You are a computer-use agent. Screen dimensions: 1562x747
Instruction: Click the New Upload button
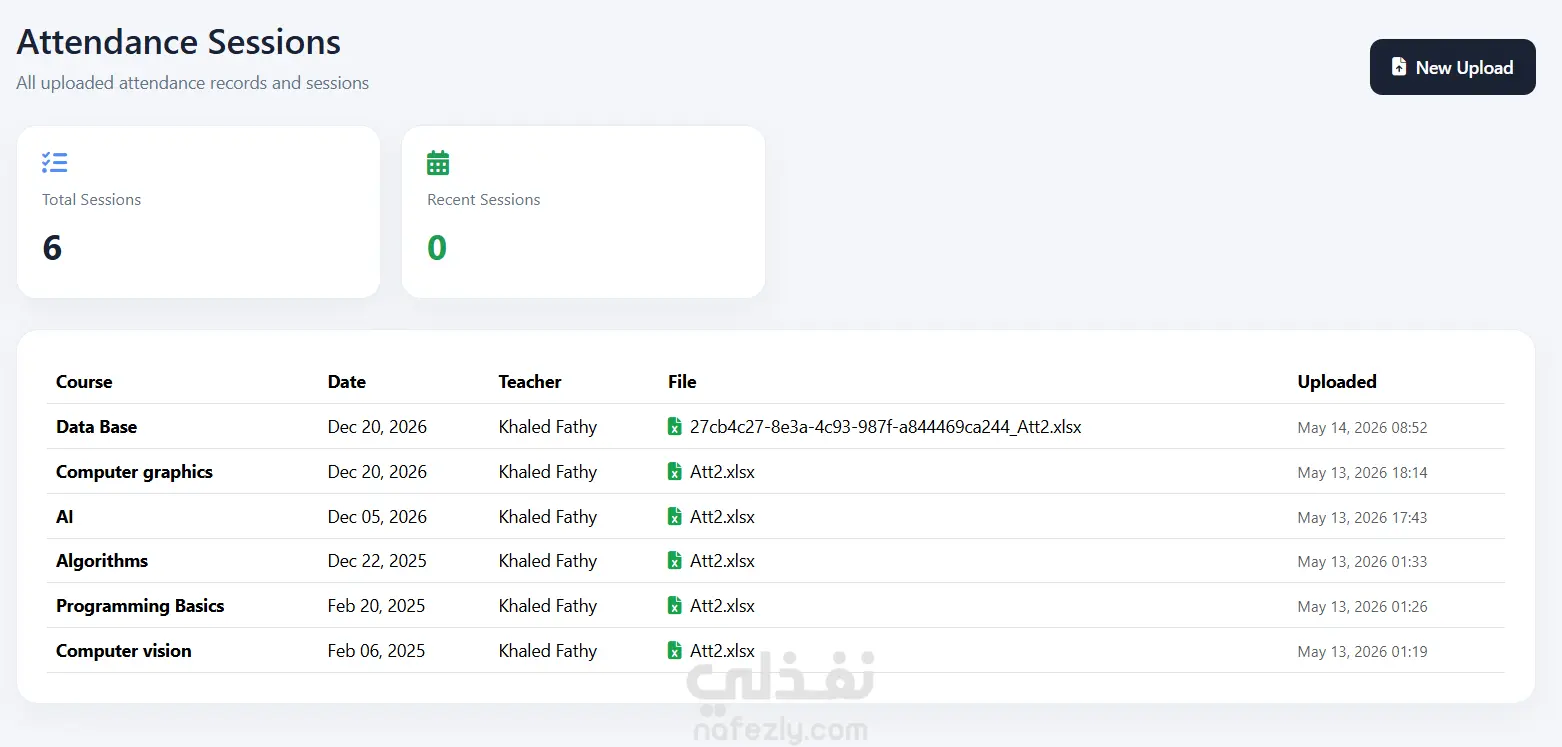tap(1452, 67)
